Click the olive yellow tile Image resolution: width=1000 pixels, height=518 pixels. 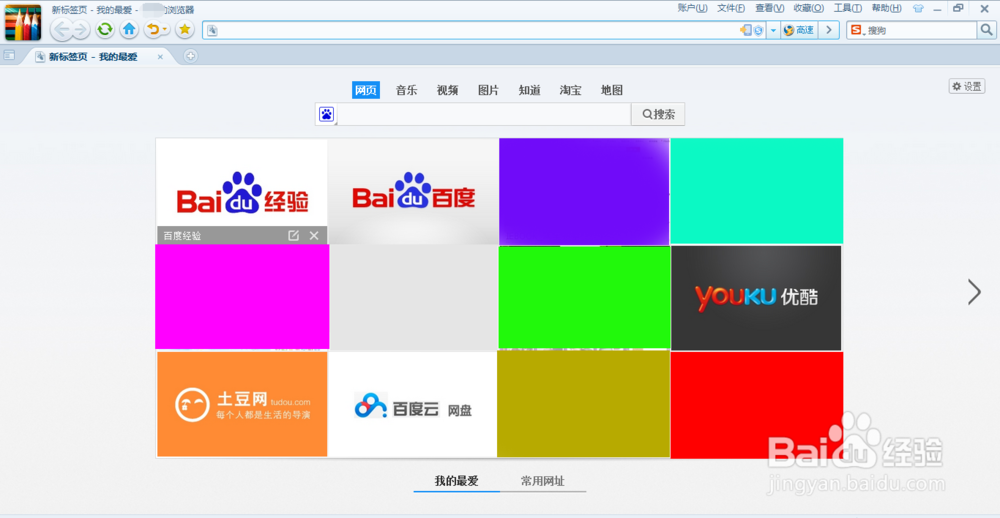click(x=584, y=404)
